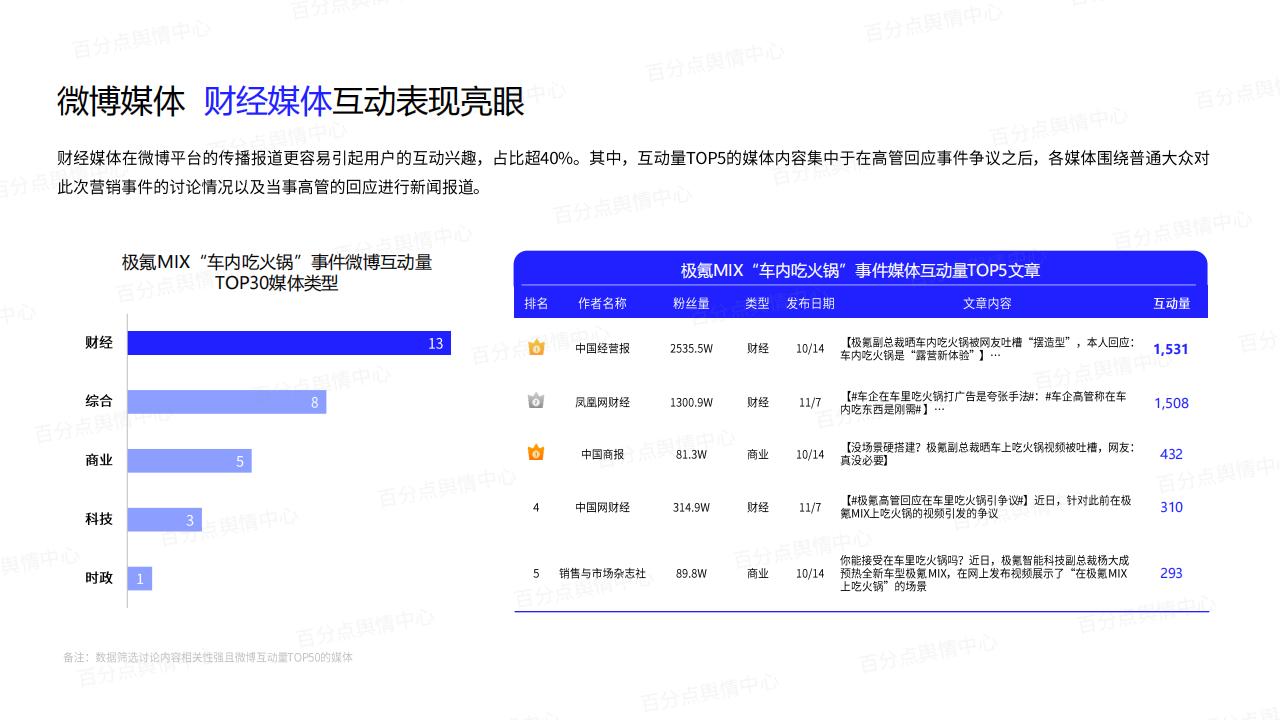
Task: Click the footnote 备注：数据筛选讨论内容相关性强
Action: 208,657
